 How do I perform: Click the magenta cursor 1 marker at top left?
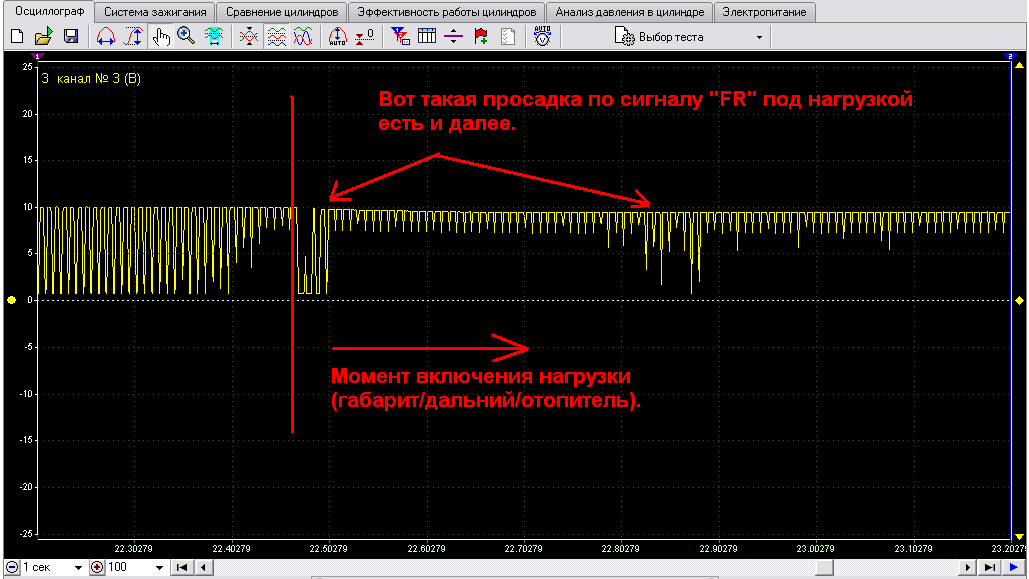tap(37, 56)
